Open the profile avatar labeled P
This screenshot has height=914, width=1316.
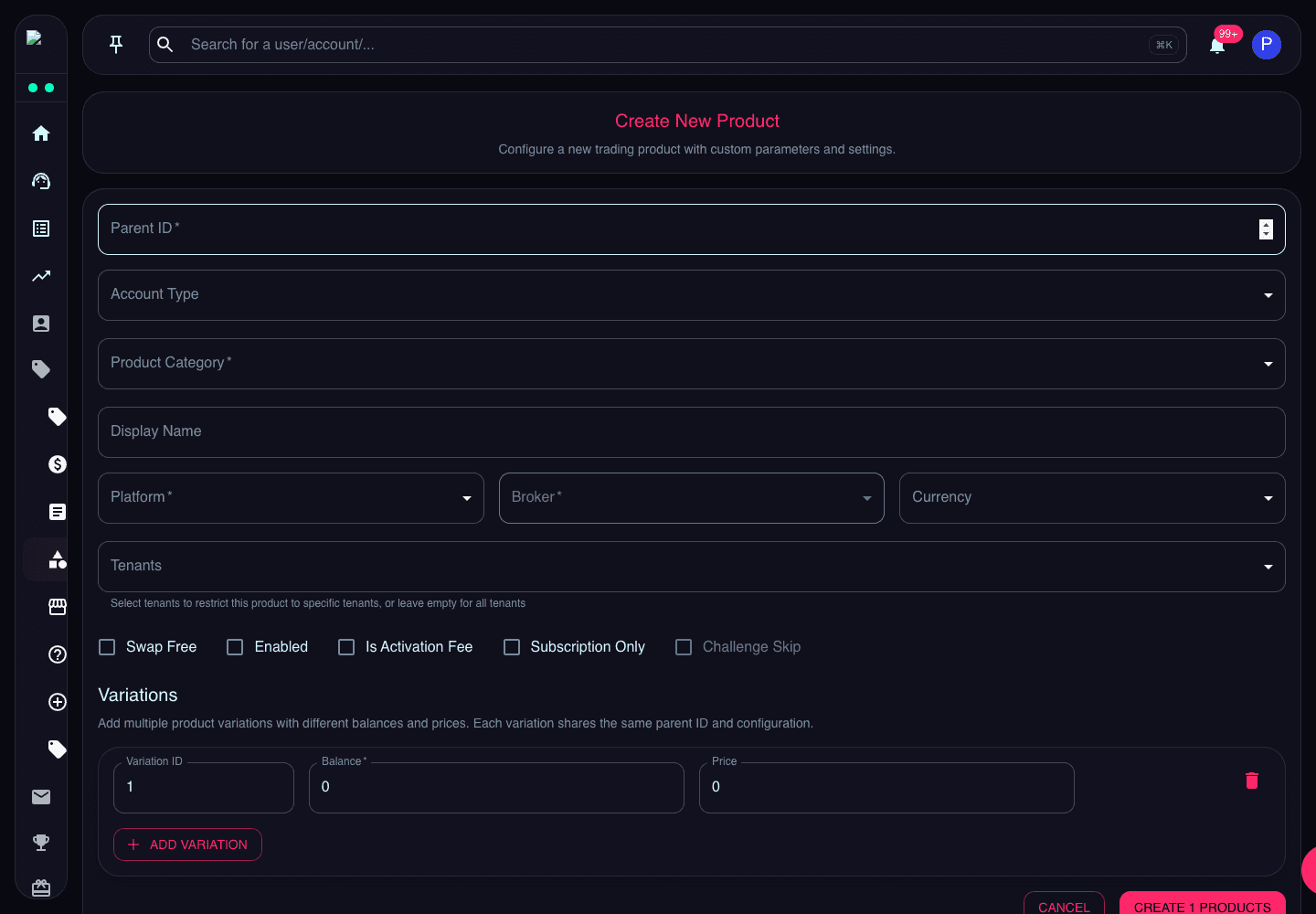point(1267,45)
